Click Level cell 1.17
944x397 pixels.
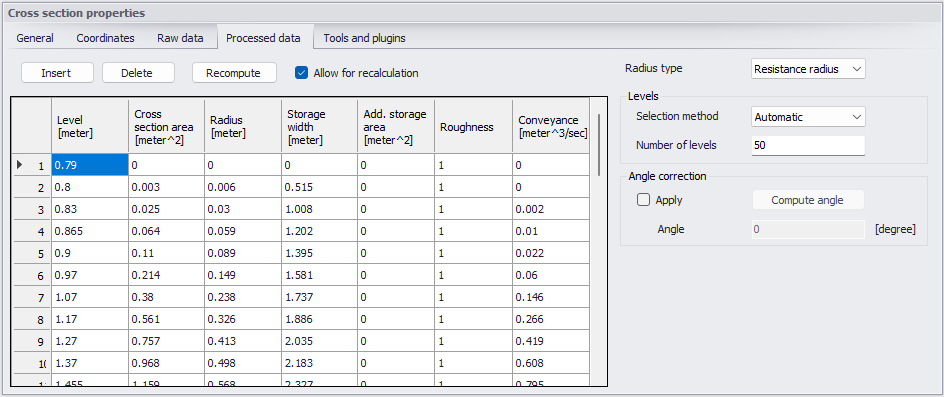[90, 319]
